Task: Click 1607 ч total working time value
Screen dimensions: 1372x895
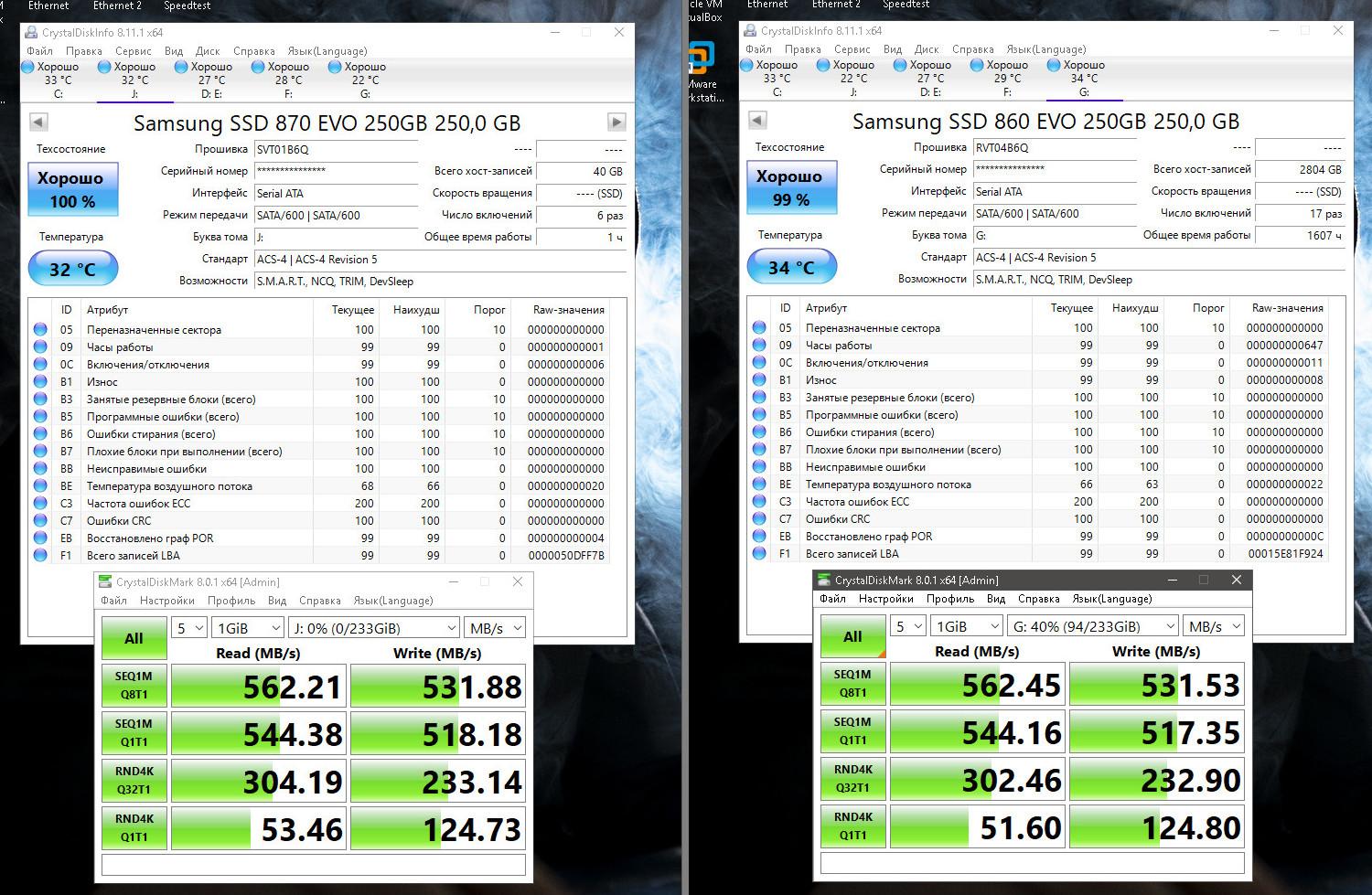Action: click(1300, 235)
